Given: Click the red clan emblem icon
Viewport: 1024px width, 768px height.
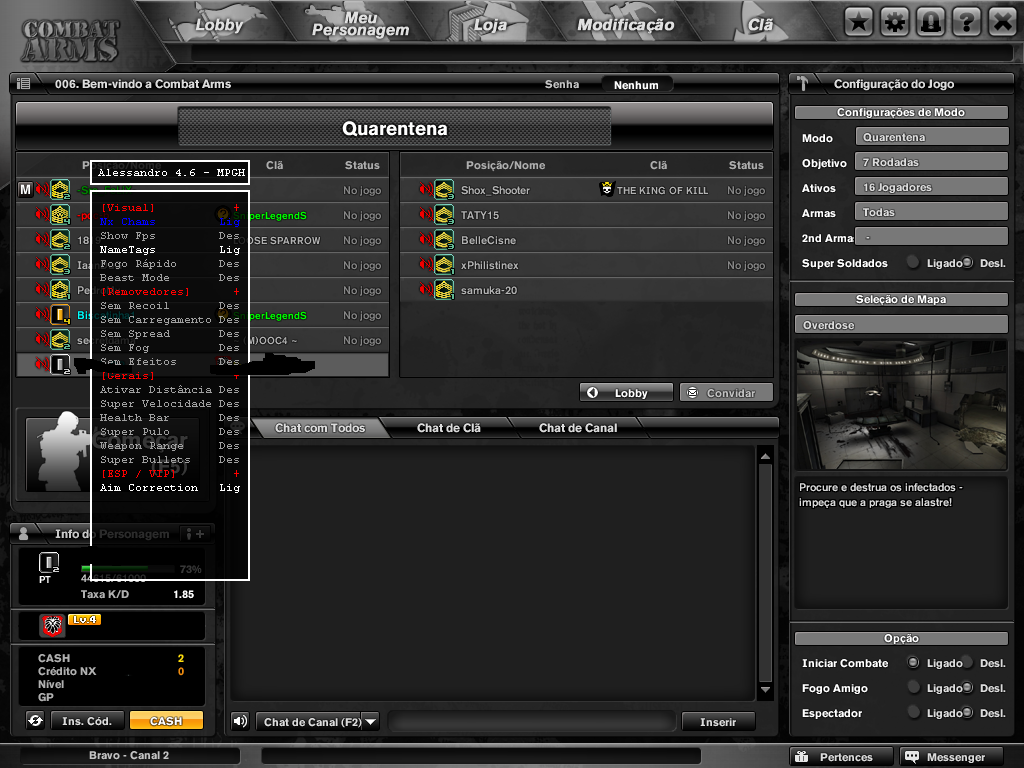Looking at the screenshot, I should (52, 625).
